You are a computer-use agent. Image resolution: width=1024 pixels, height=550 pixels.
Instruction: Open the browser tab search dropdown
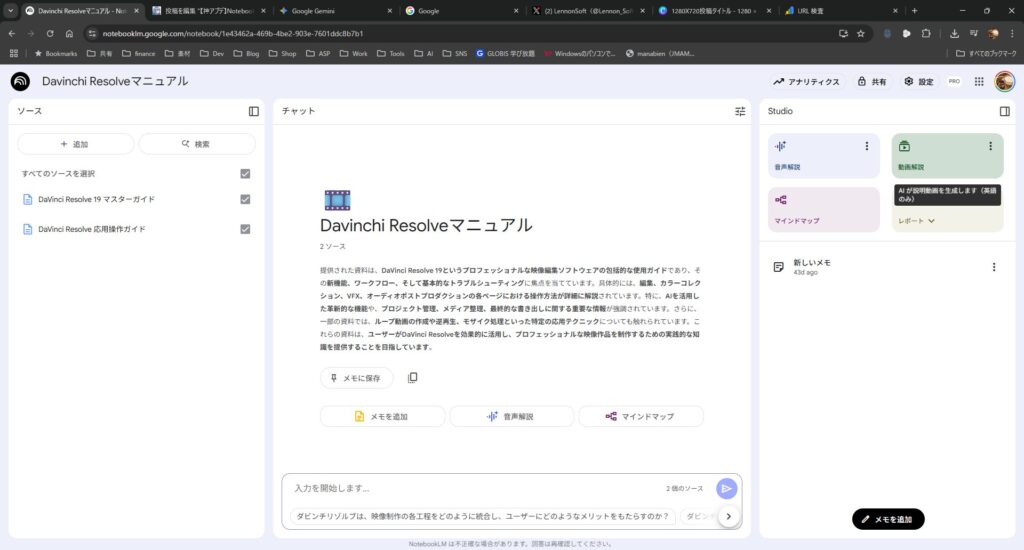pos(10,10)
